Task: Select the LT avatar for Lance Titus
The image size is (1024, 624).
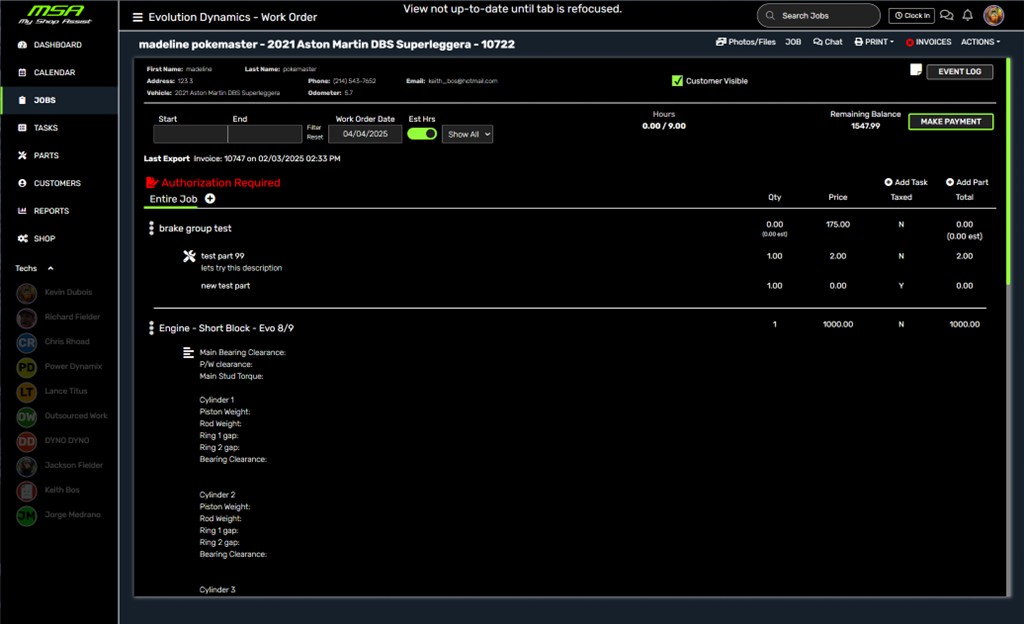Action: click(x=27, y=392)
